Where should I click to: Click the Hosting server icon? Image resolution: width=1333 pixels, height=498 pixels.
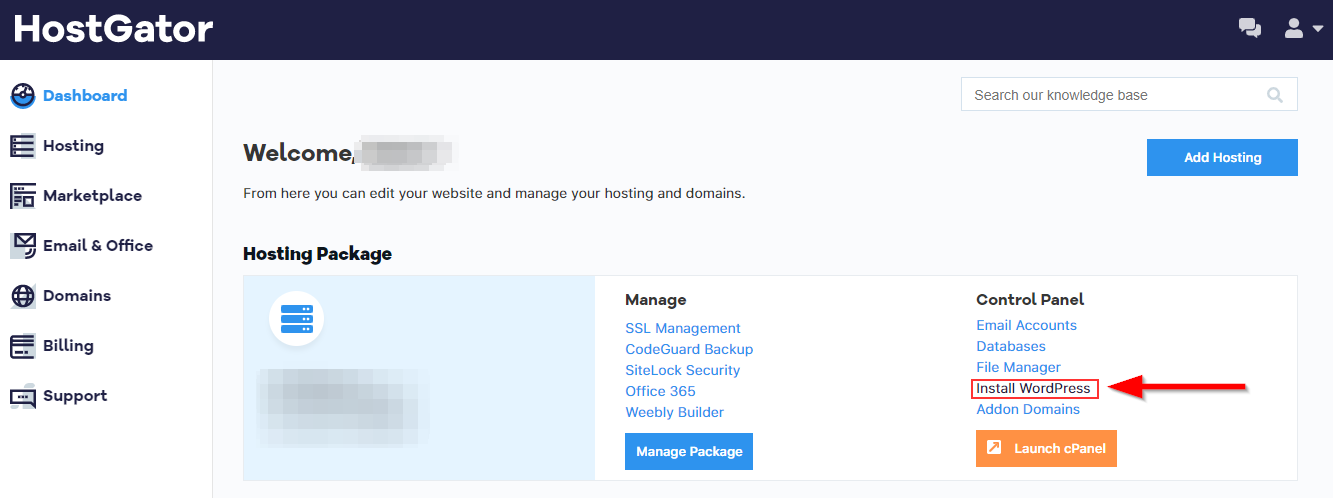[x=23, y=146]
